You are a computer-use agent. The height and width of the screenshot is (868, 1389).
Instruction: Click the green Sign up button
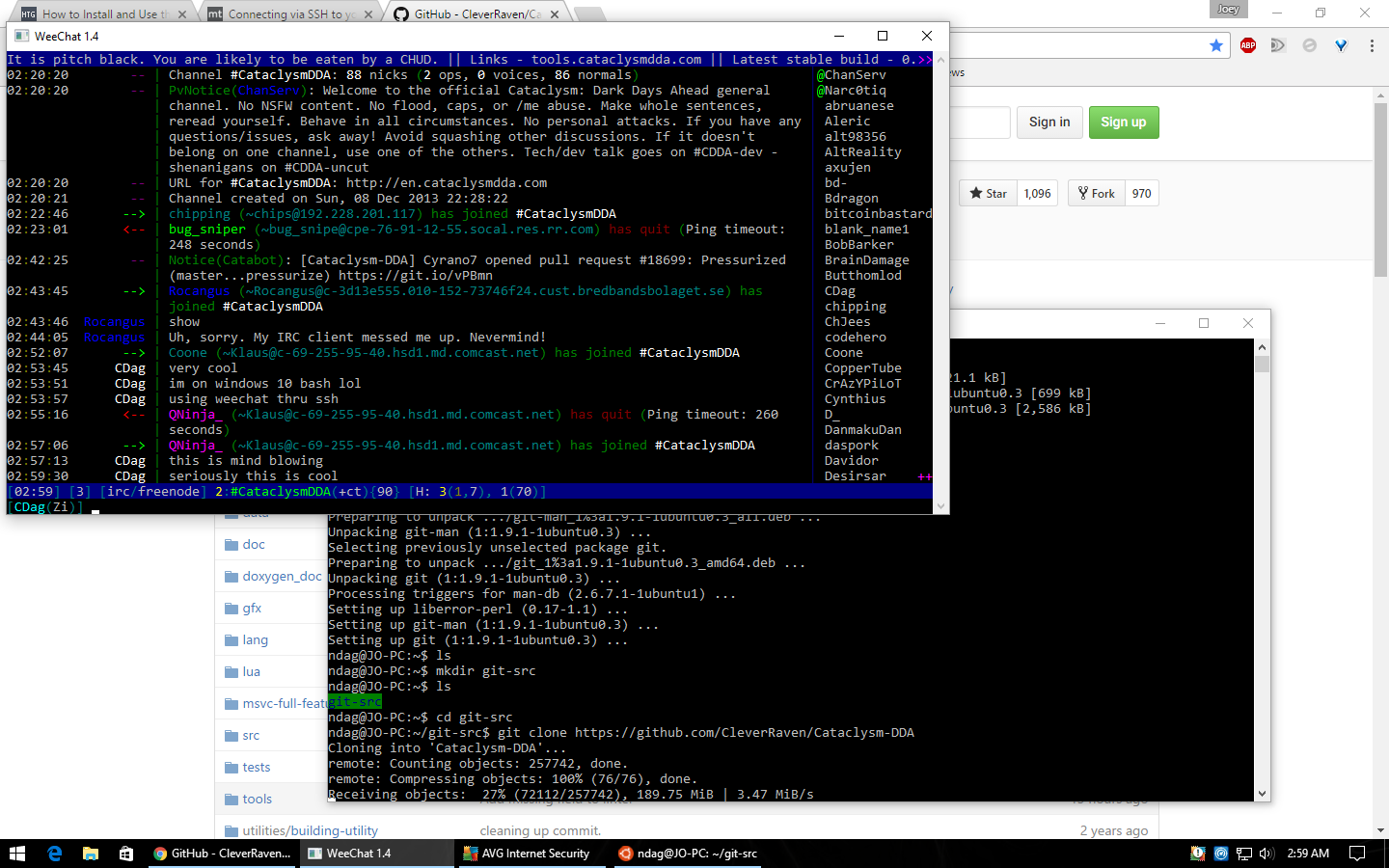pyautogui.click(x=1124, y=122)
